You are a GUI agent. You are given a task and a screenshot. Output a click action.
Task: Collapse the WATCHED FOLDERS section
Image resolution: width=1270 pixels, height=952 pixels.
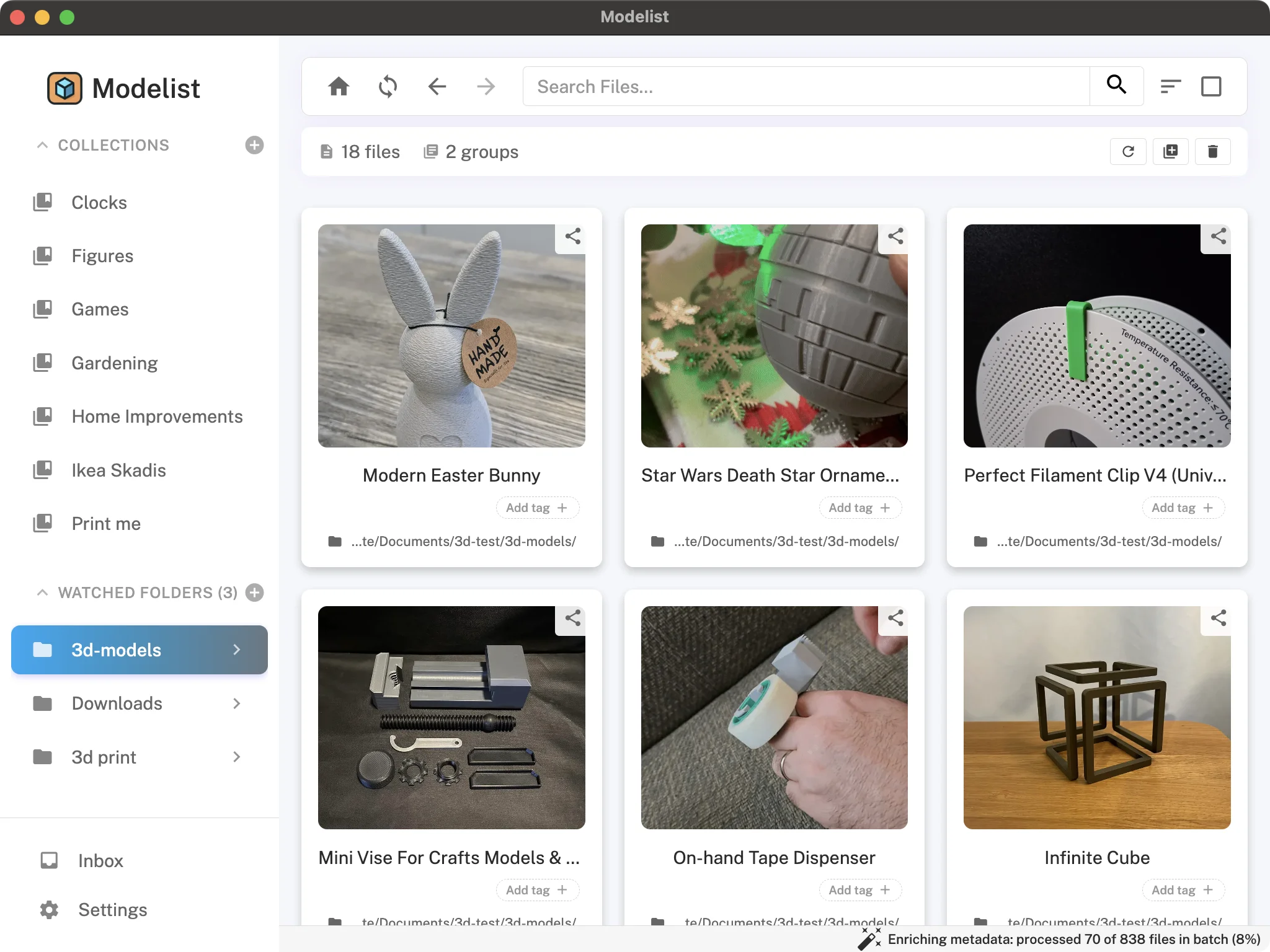[x=42, y=593]
